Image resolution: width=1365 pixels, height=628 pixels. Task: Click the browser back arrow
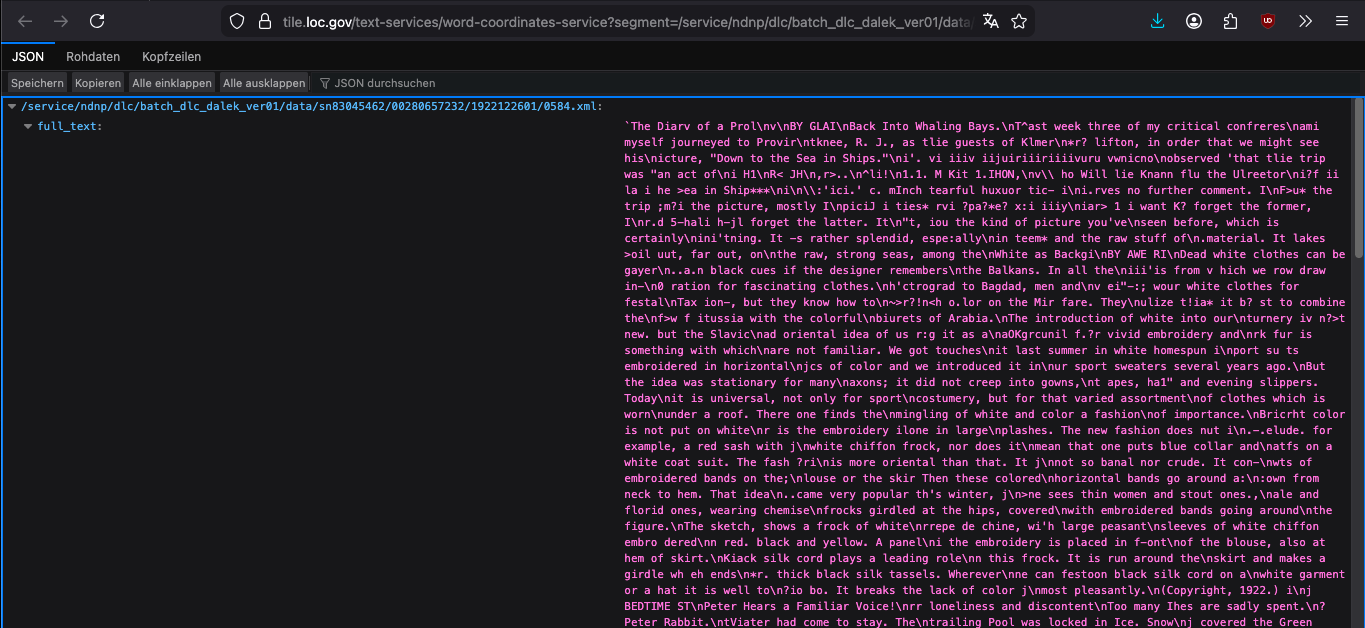coord(26,21)
